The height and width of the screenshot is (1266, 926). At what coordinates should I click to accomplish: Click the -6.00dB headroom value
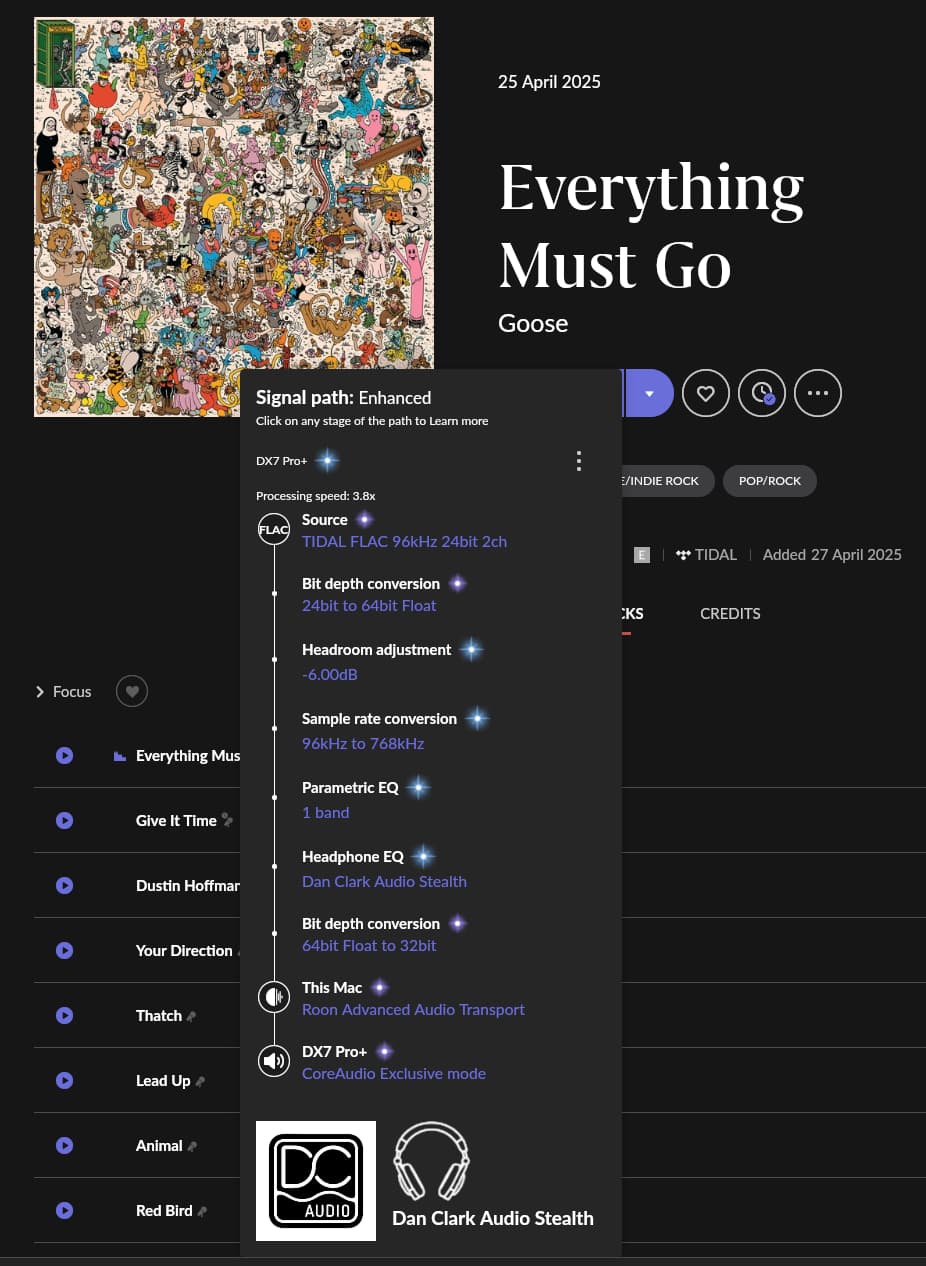pyautogui.click(x=330, y=675)
